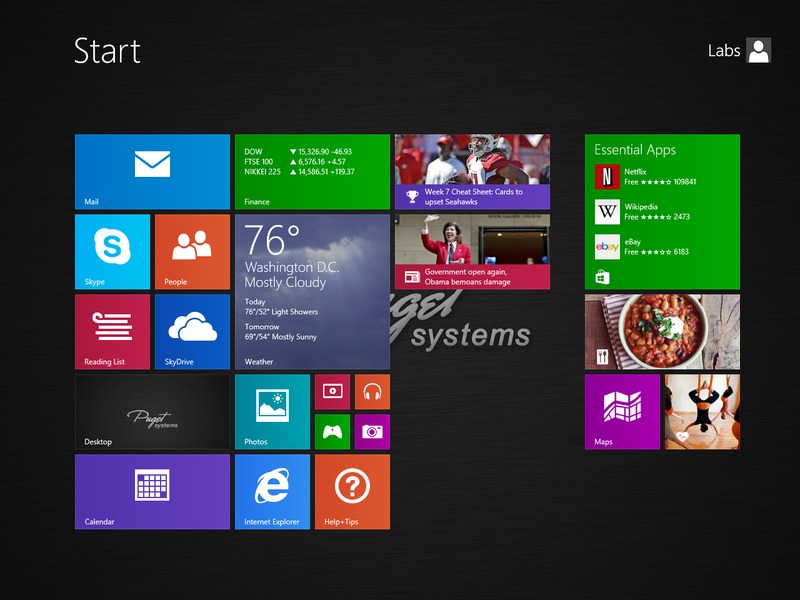Launch Internet Explorer tile
Screen dimensions: 800x600
click(x=272, y=491)
